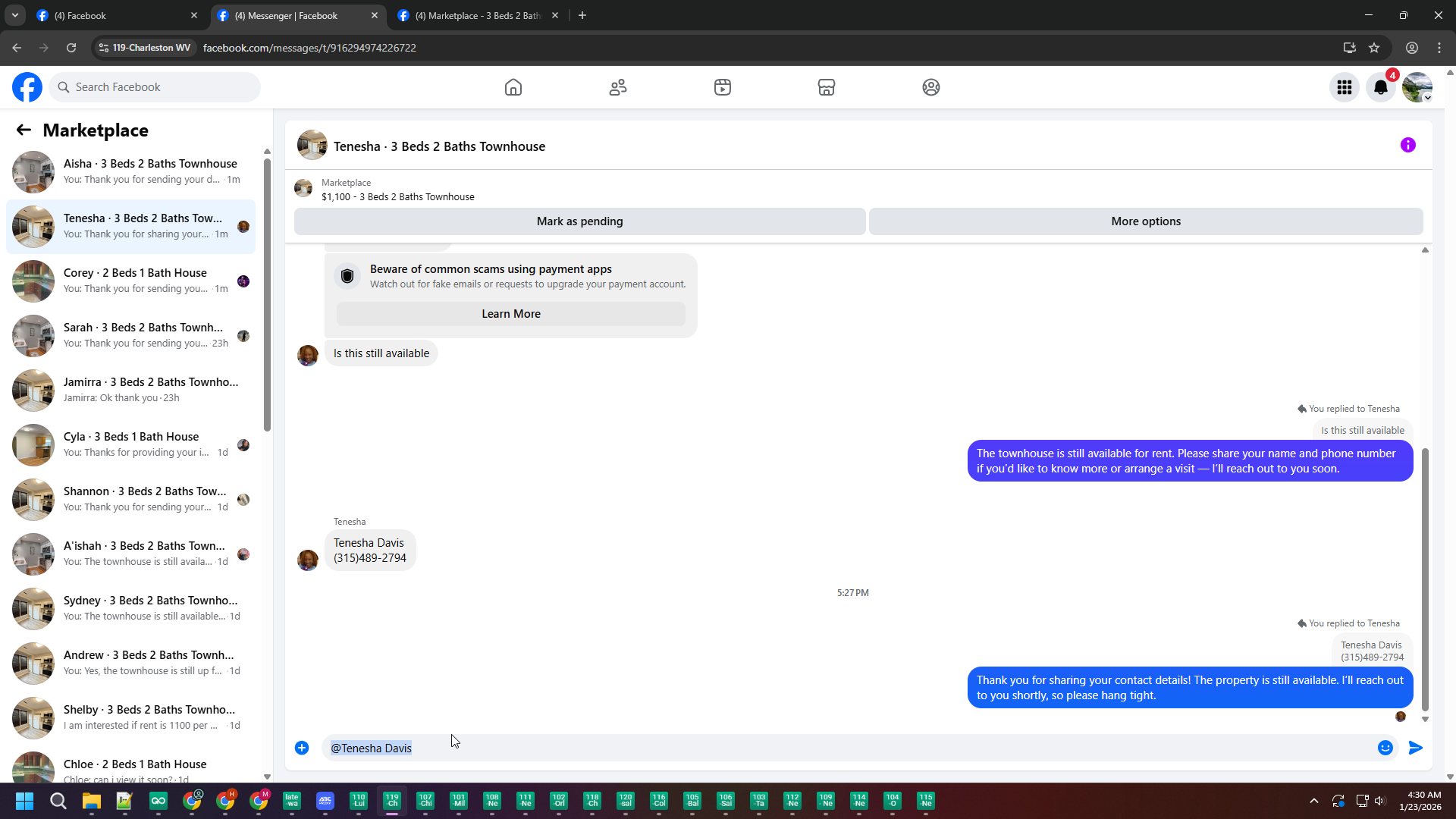Click the Mark as pending button

[x=580, y=221]
